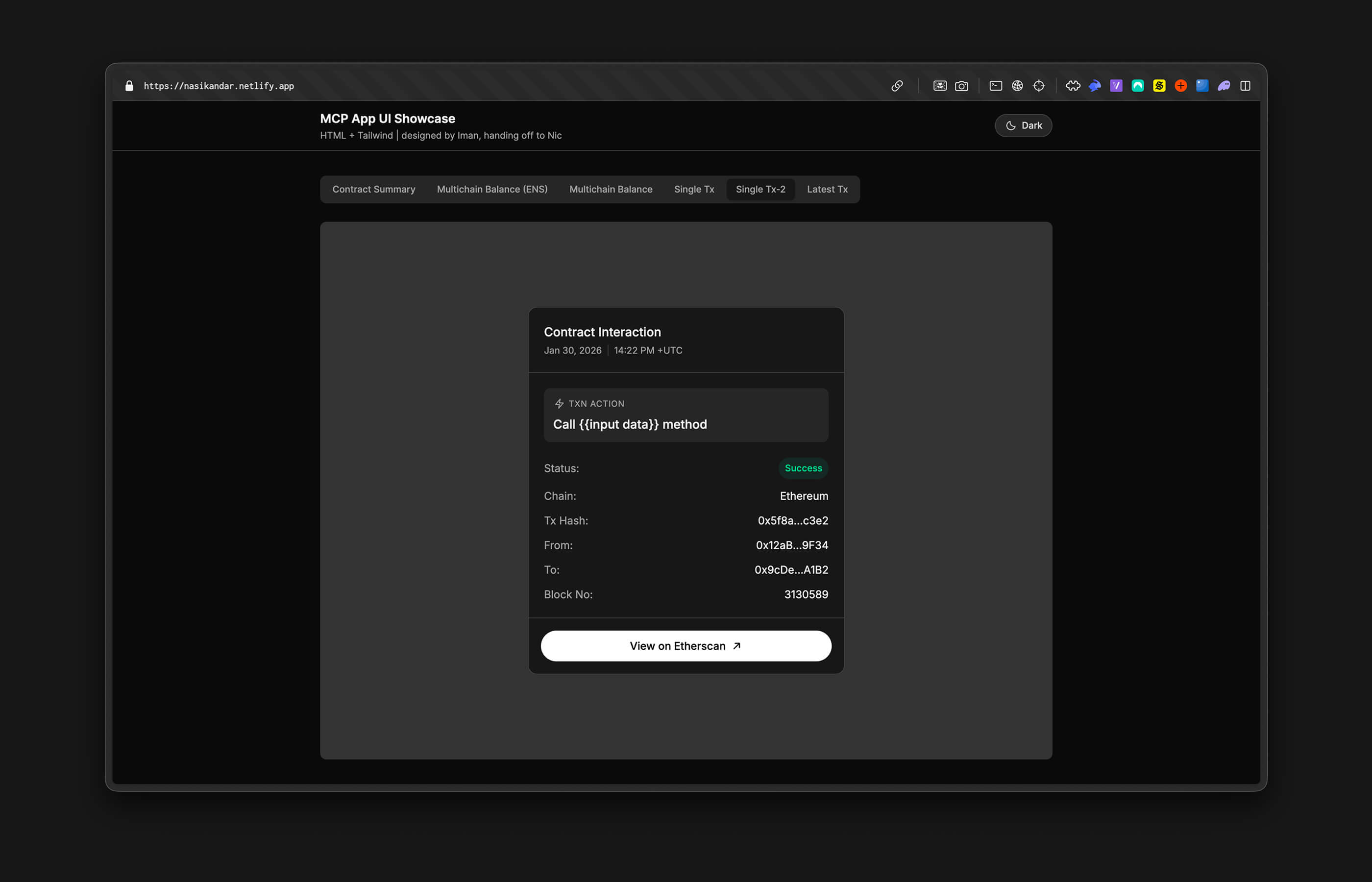1372x882 pixels.
Task: Click the lightning bolt TXN ACTION icon
Action: (559, 404)
